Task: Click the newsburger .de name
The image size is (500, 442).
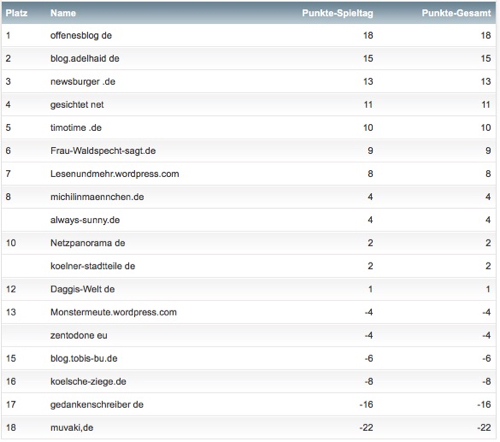Action: point(83,82)
